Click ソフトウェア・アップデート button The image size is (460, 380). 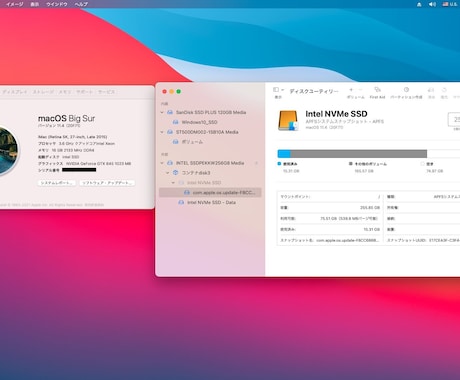point(107,183)
